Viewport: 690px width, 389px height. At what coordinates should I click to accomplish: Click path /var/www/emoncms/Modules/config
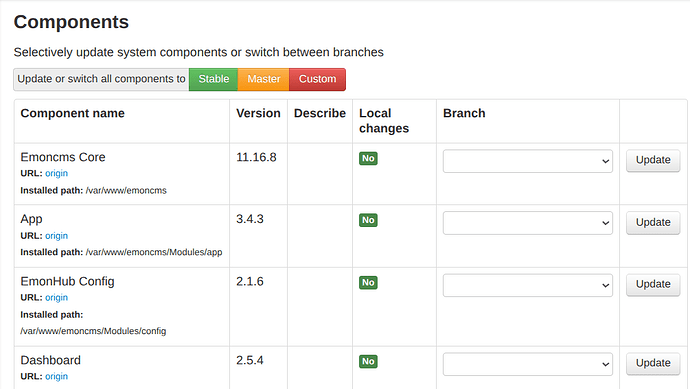coord(93,331)
